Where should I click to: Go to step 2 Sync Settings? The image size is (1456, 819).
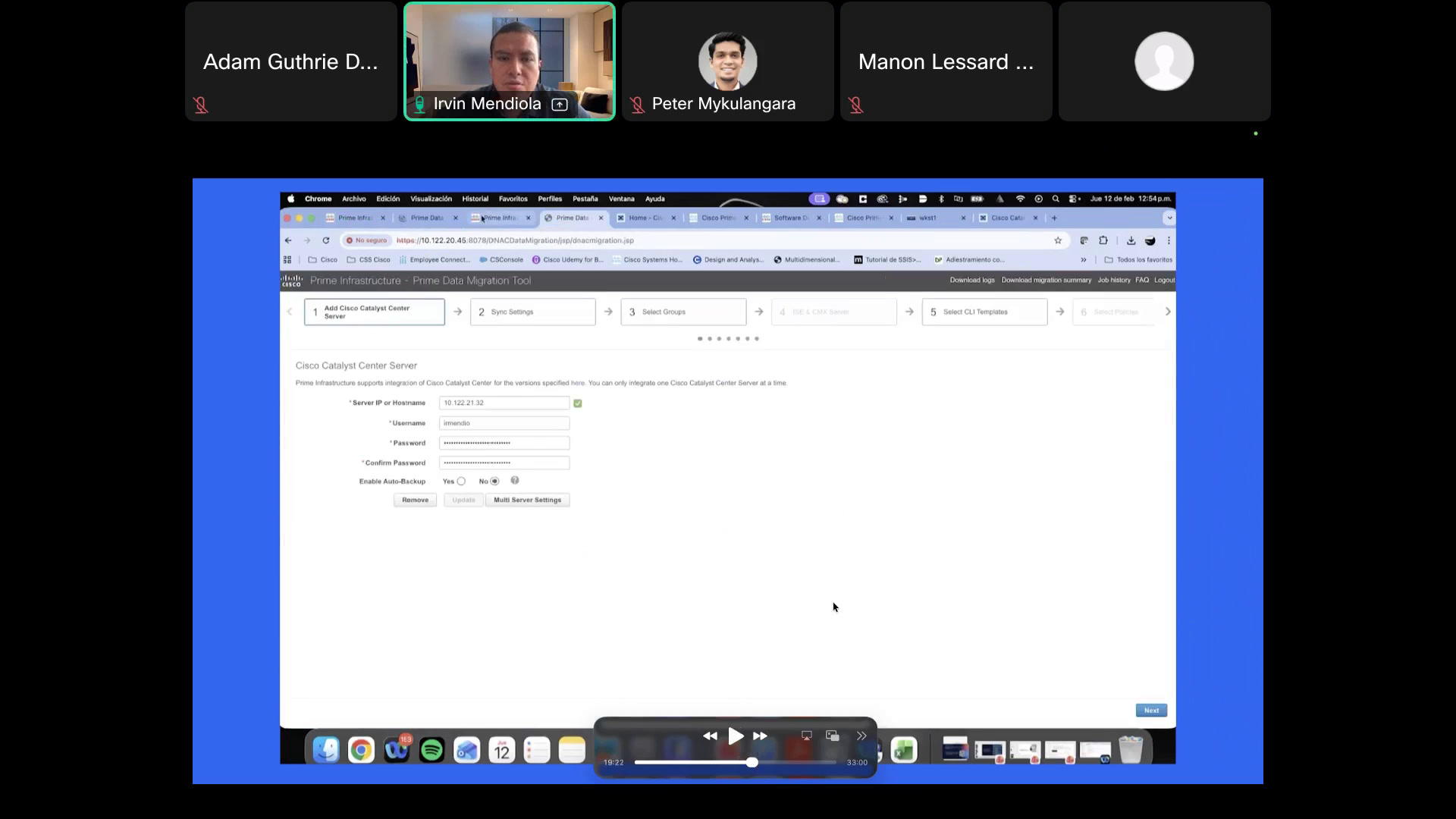coord(533,312)
